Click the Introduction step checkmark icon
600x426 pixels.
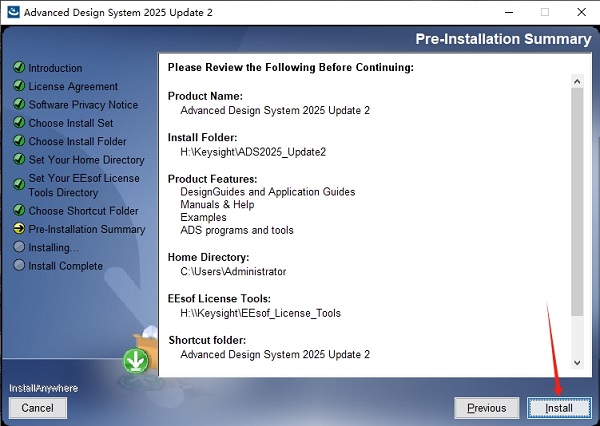19,67
